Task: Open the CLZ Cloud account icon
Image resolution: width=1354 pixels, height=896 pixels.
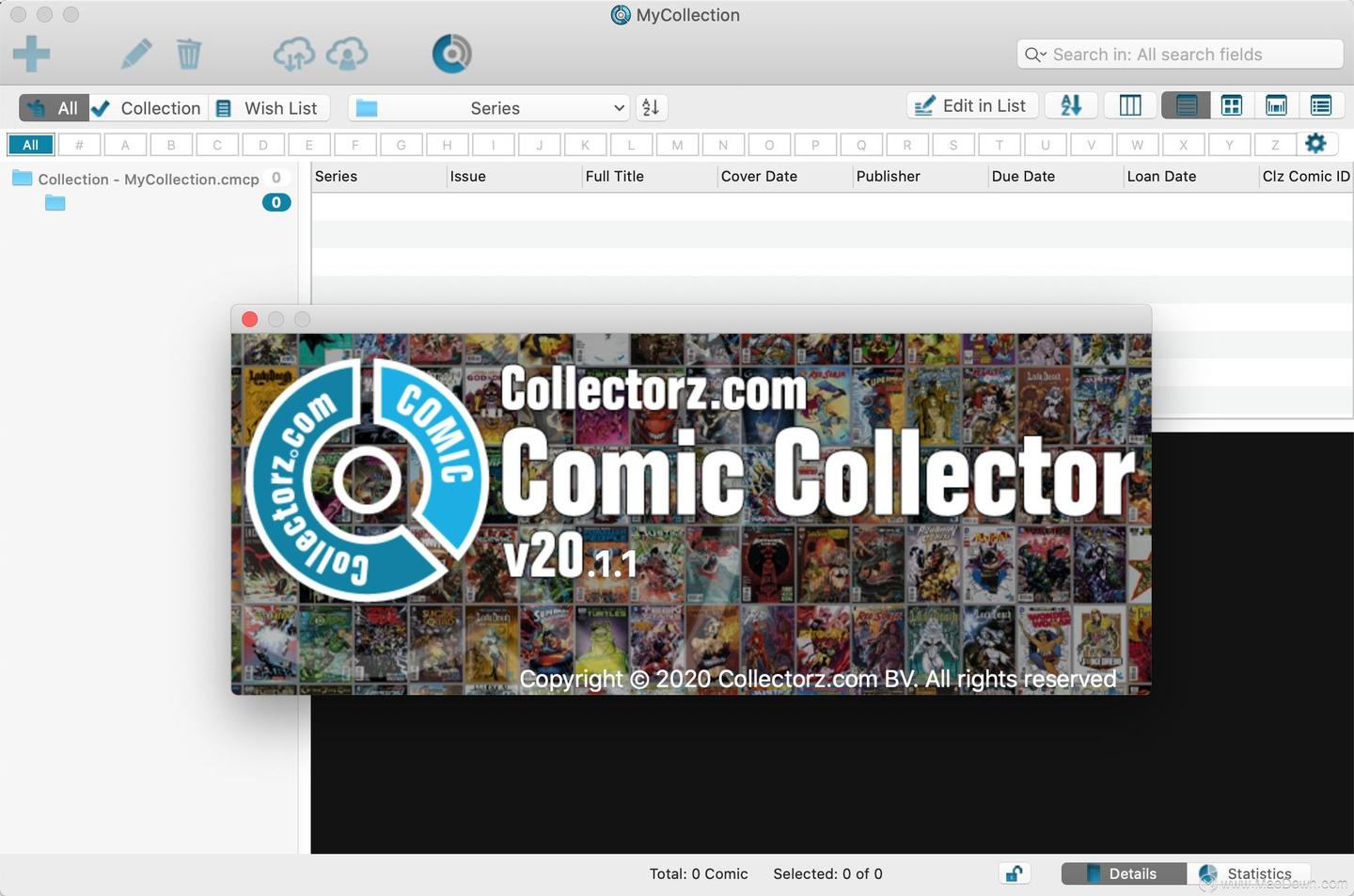Action: 347,54
